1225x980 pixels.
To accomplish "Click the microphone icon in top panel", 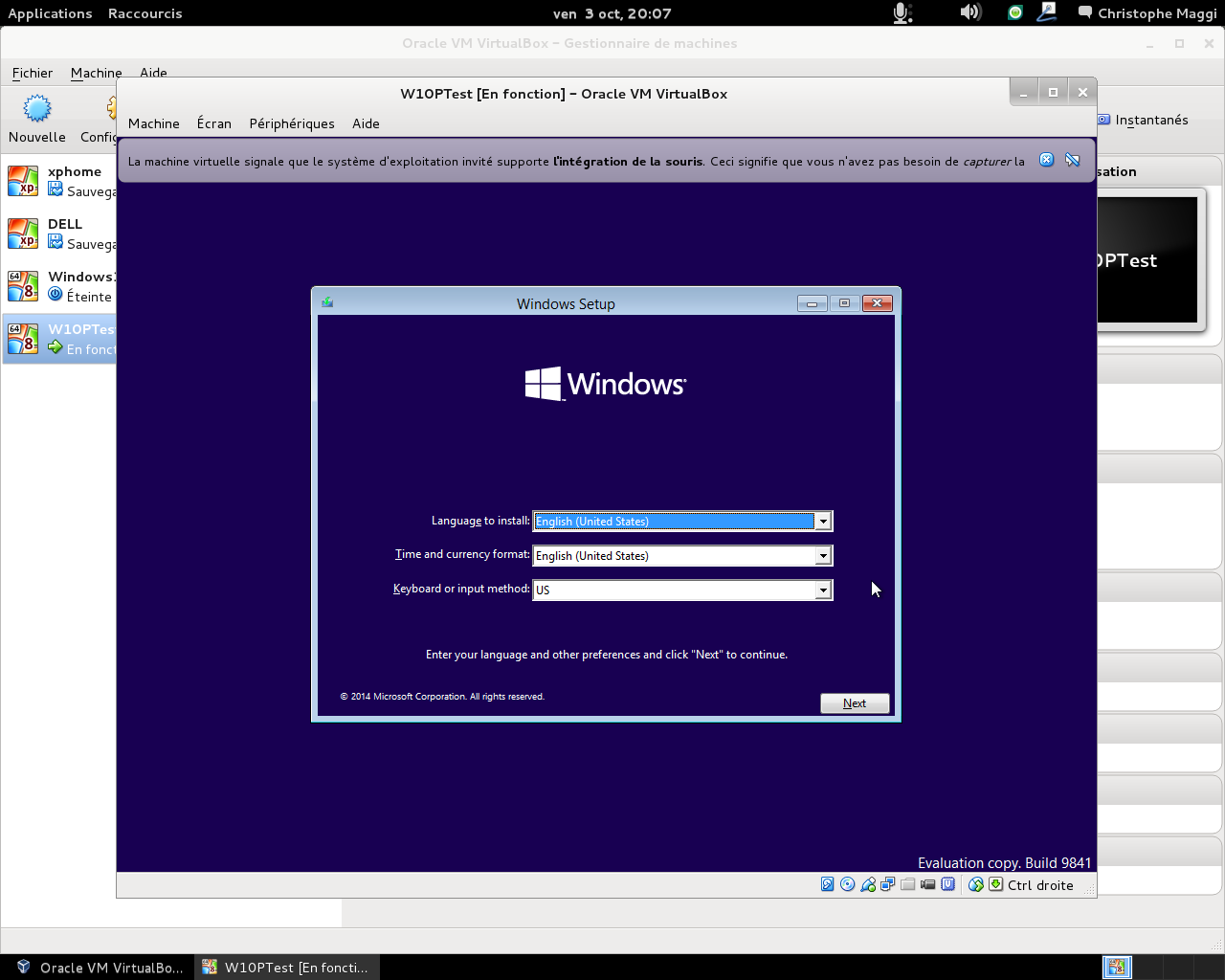I will click(902, 12).
